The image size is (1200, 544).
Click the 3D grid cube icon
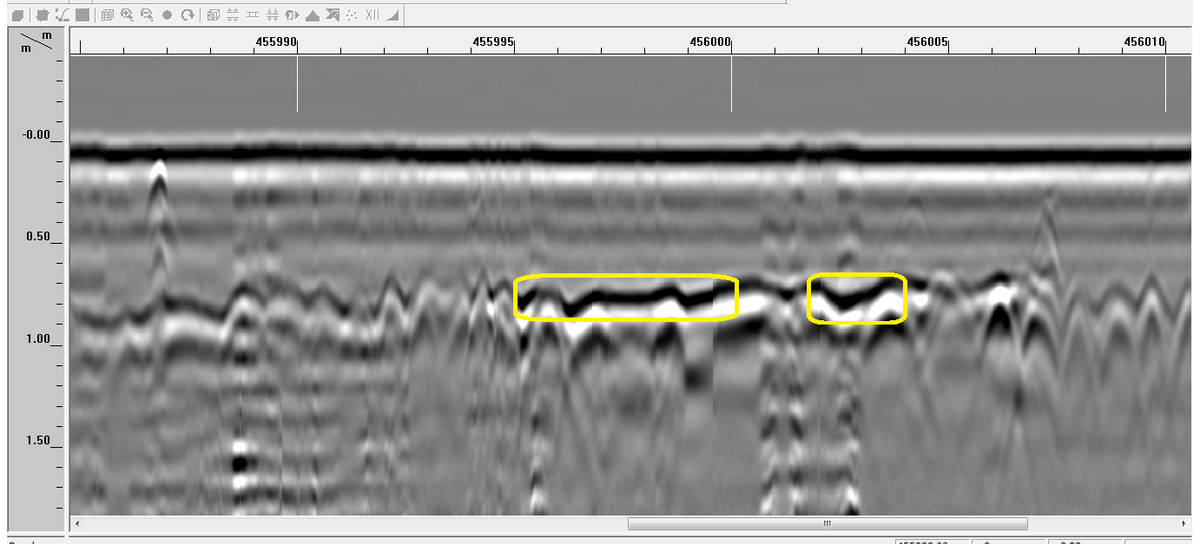(107, 16)
